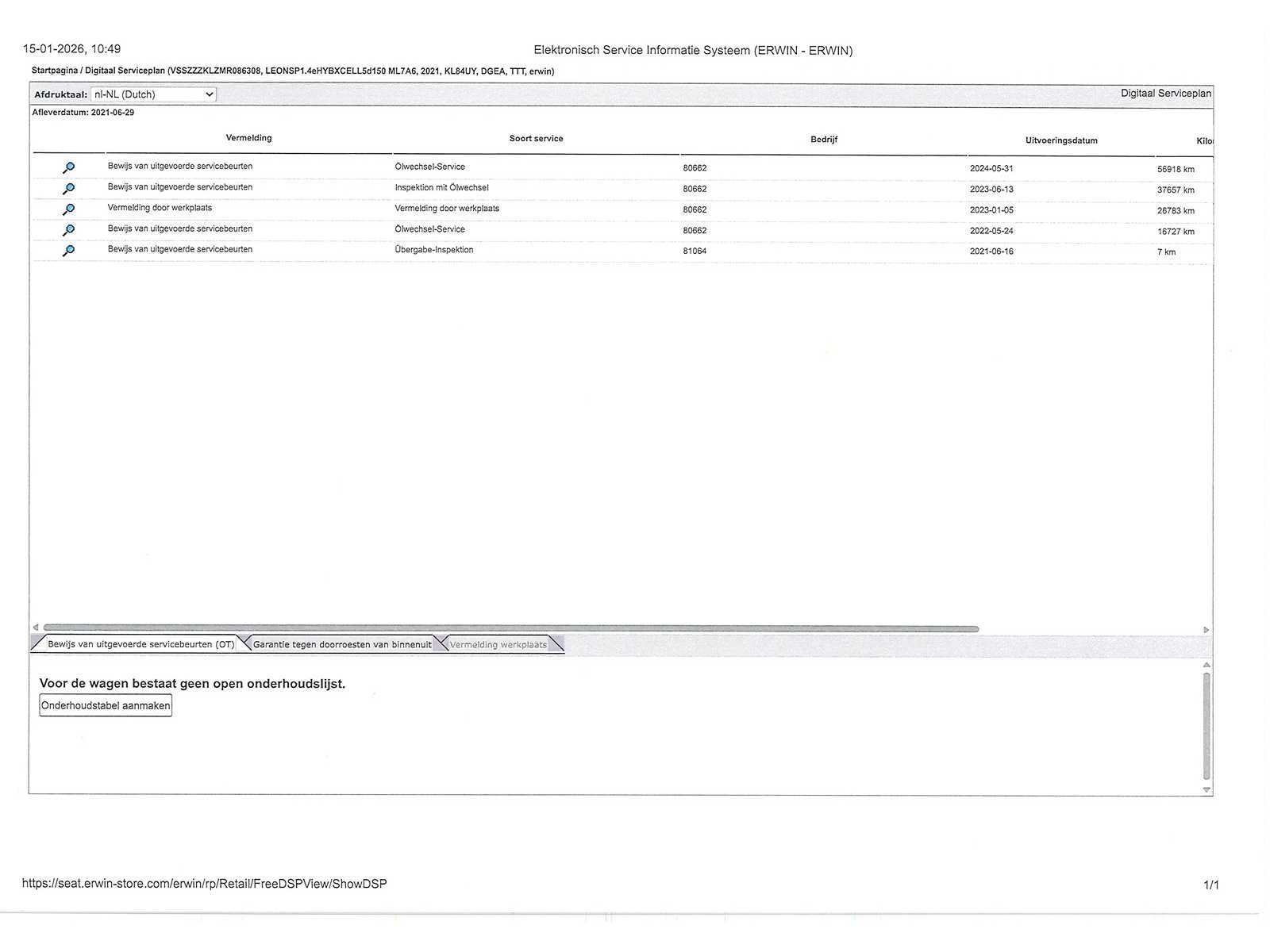View details of the 2022-05-24 service entry
The image size is (1270, 952).
pos(69,230)
